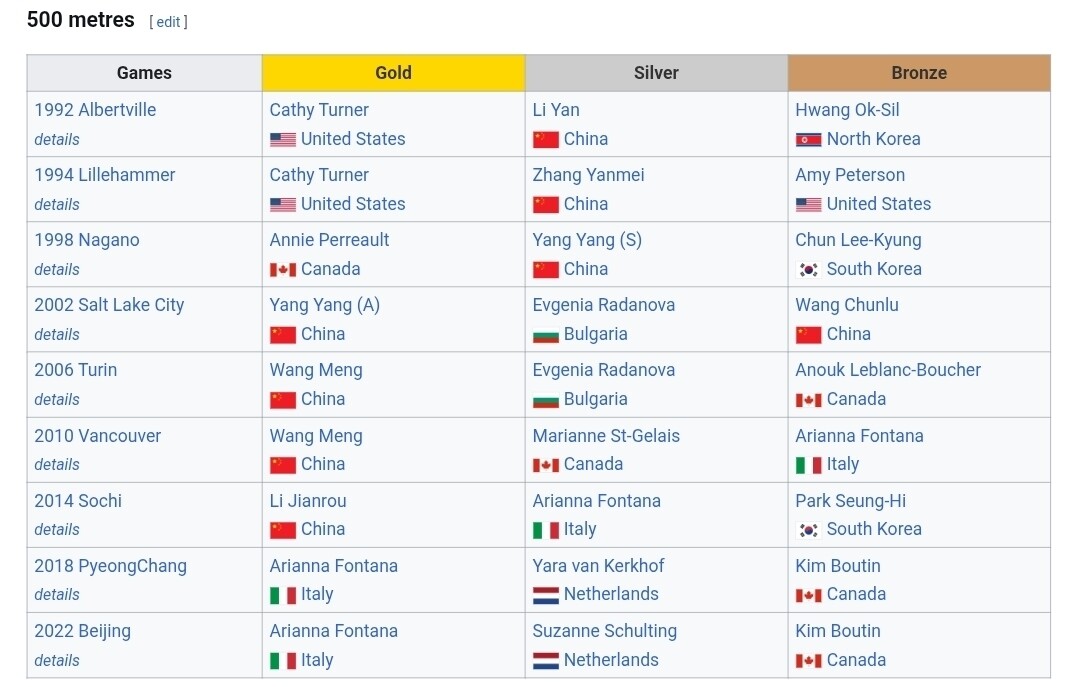
Task: Click Suzanne Schulting name link
Action: pos(604,631)
